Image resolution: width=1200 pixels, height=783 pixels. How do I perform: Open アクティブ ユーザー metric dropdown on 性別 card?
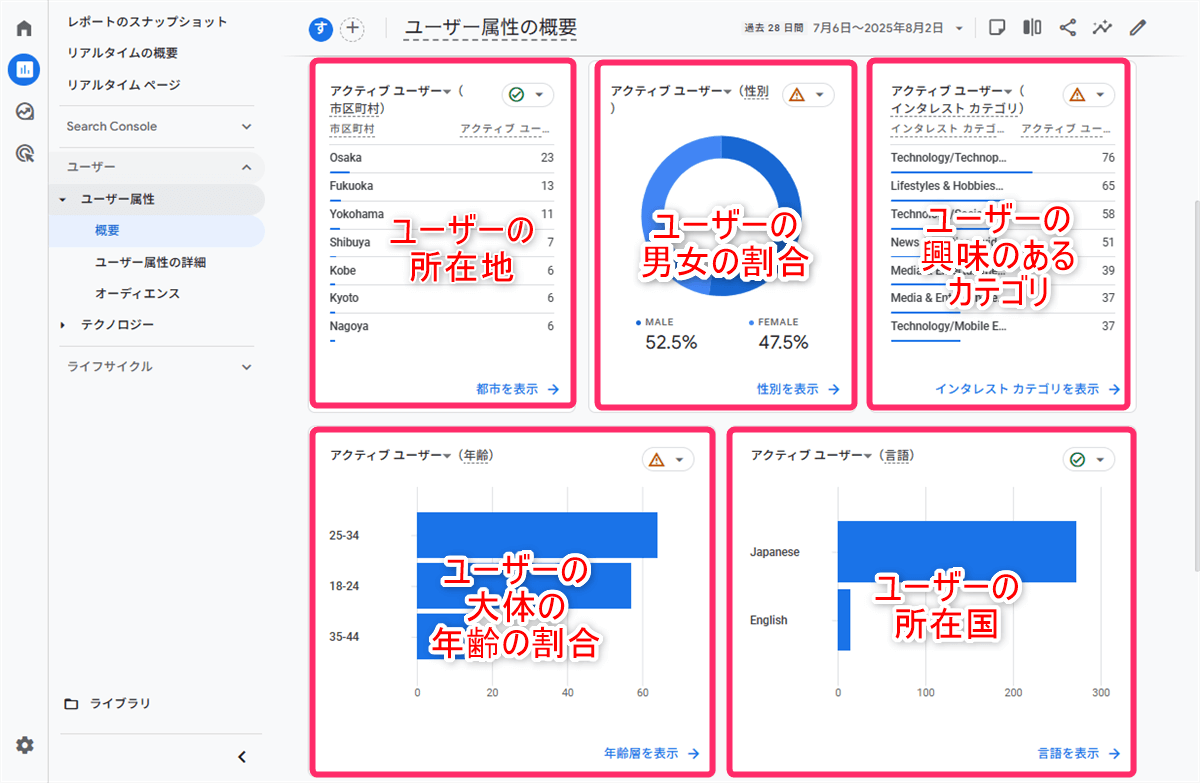671,91
